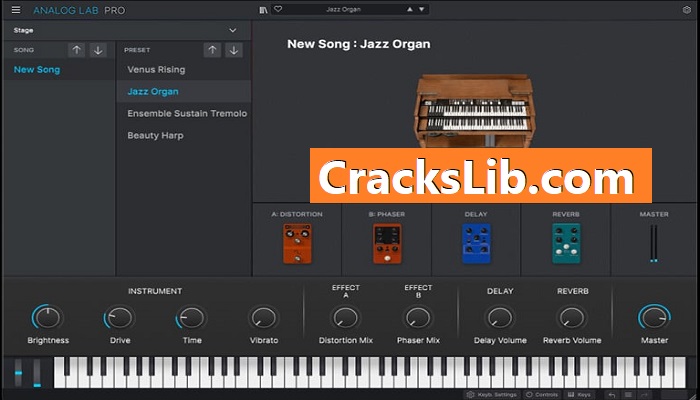
Task: Click the Brightness knob
Action: [x=48, y=318]
